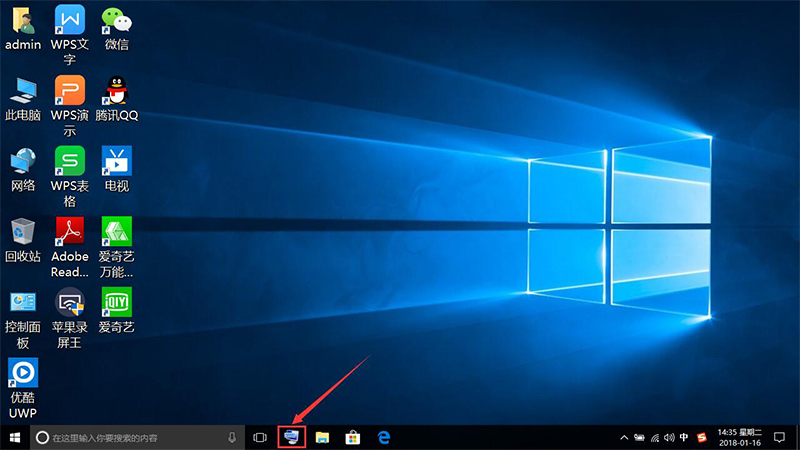This screenshot has height=450, width=800.
Task: Open the Windows Start menu
Action: coord(15,438)
